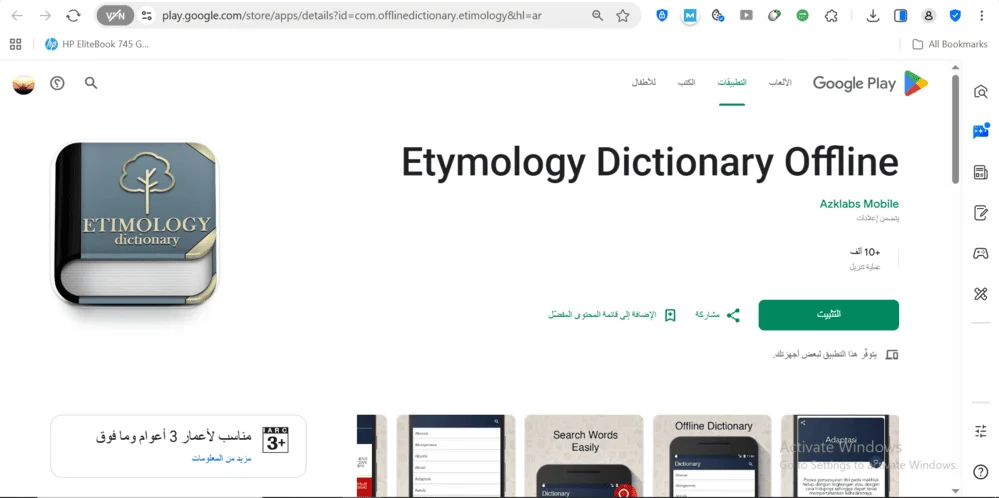Screen dimensions: 999x498
Task: Open the apps grid in bookmarks bar
Action: click(15, 44)
